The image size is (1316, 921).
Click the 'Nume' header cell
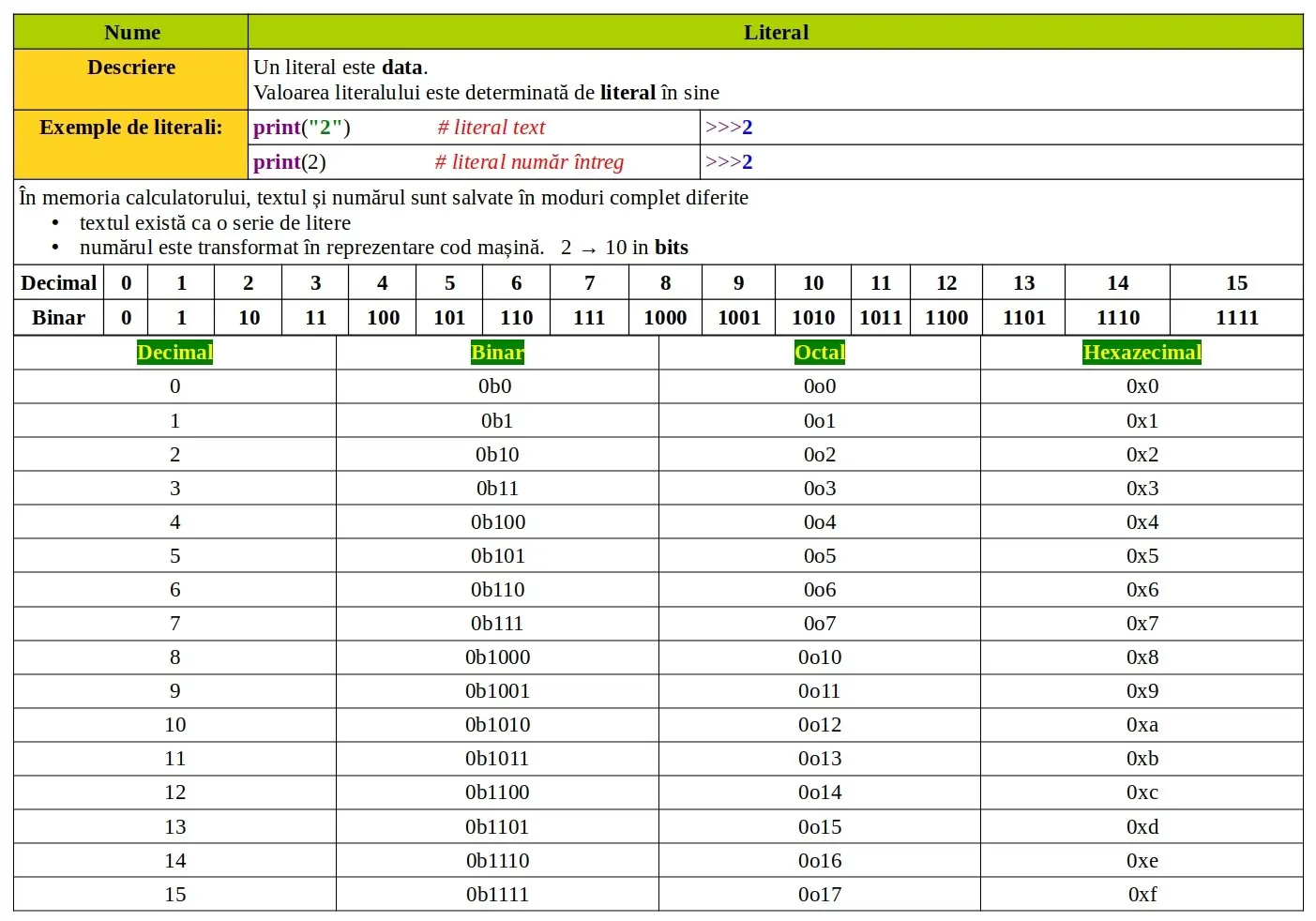[131, 33]
